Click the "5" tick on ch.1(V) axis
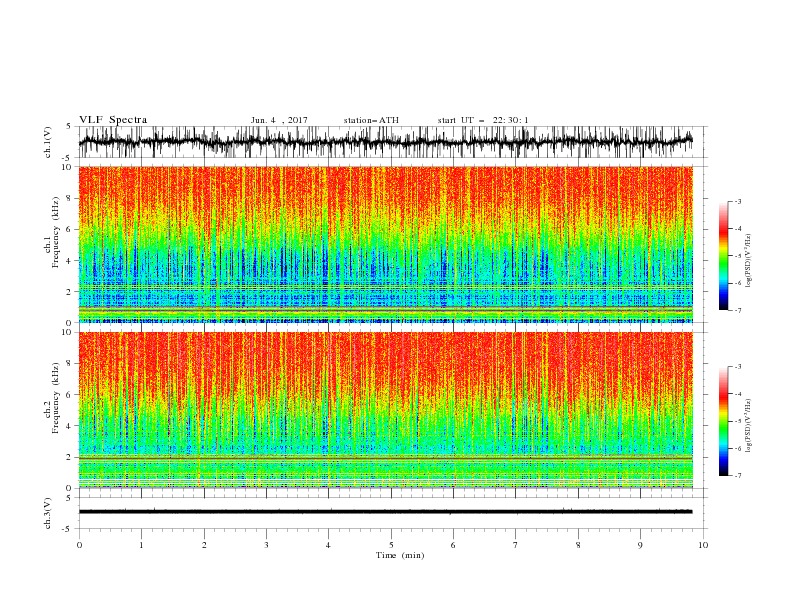Image resolution: width=792 pixels, height=612 pixels. point(70,126)
